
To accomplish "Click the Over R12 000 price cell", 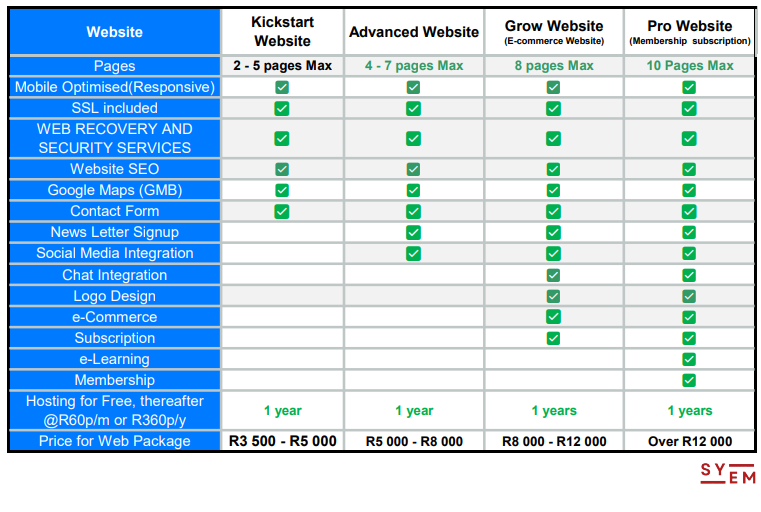I will point(689,441).
